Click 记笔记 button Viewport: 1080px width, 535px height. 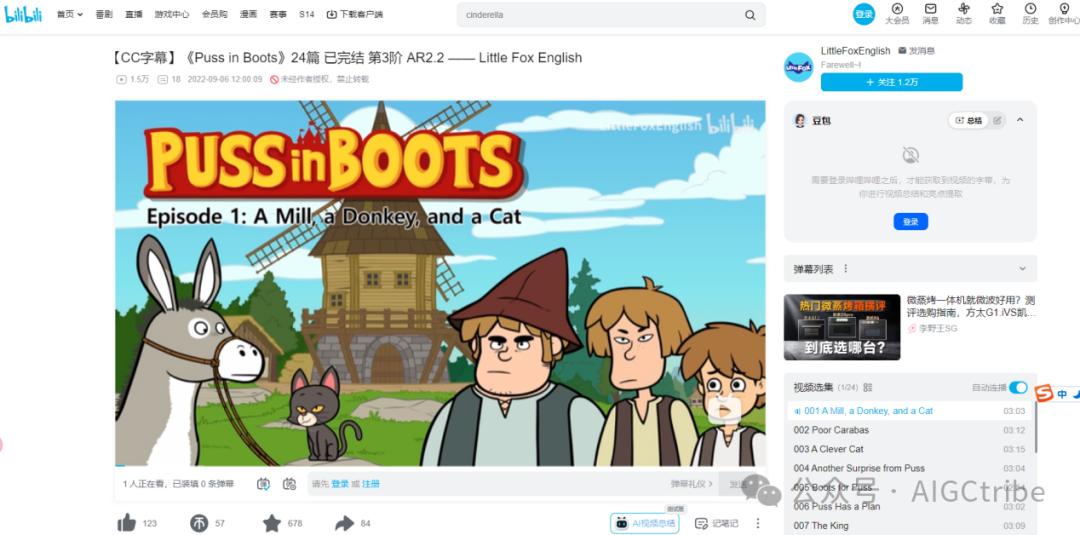717,523
